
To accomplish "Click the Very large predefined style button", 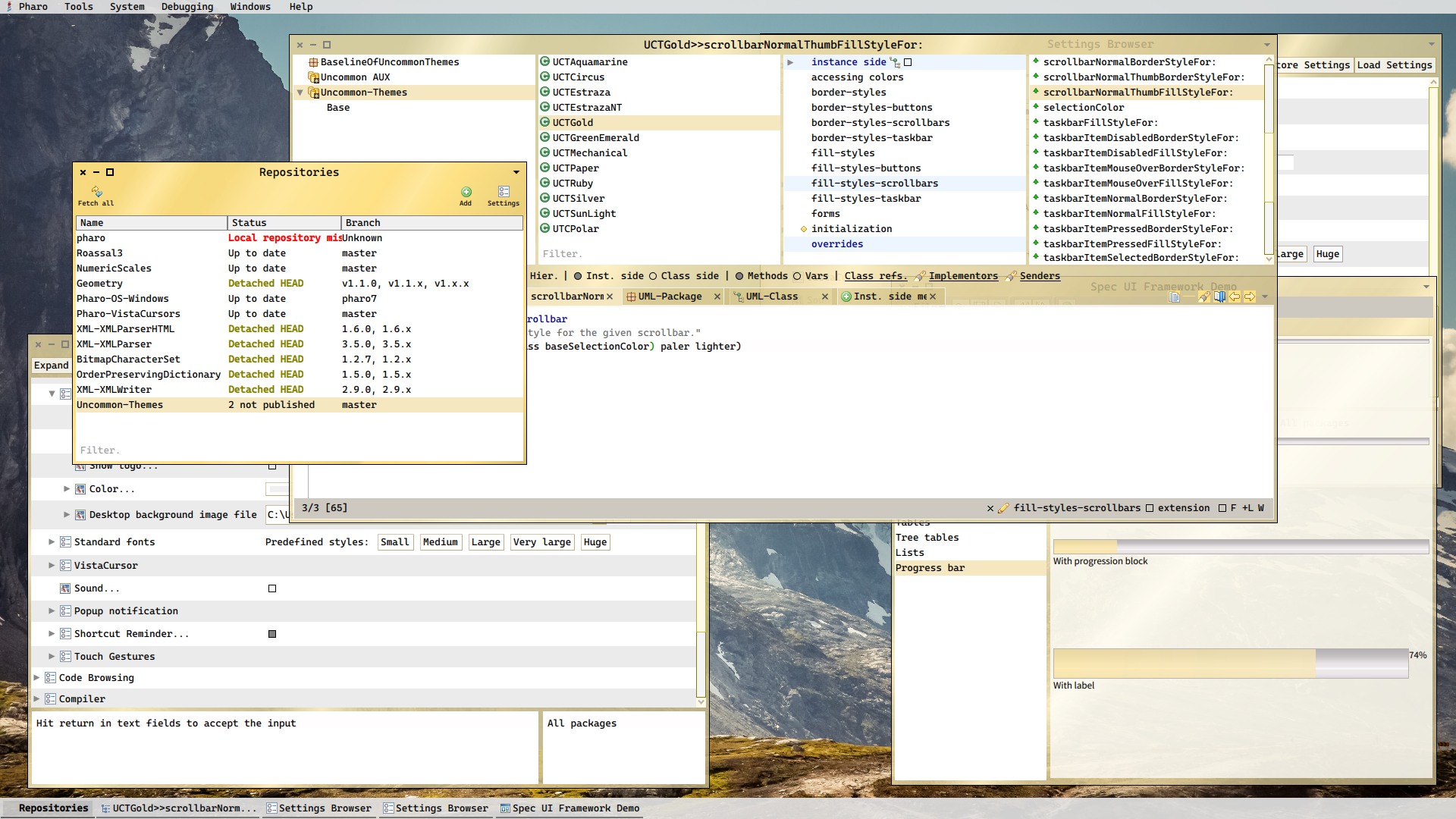I will click(541, 542).
